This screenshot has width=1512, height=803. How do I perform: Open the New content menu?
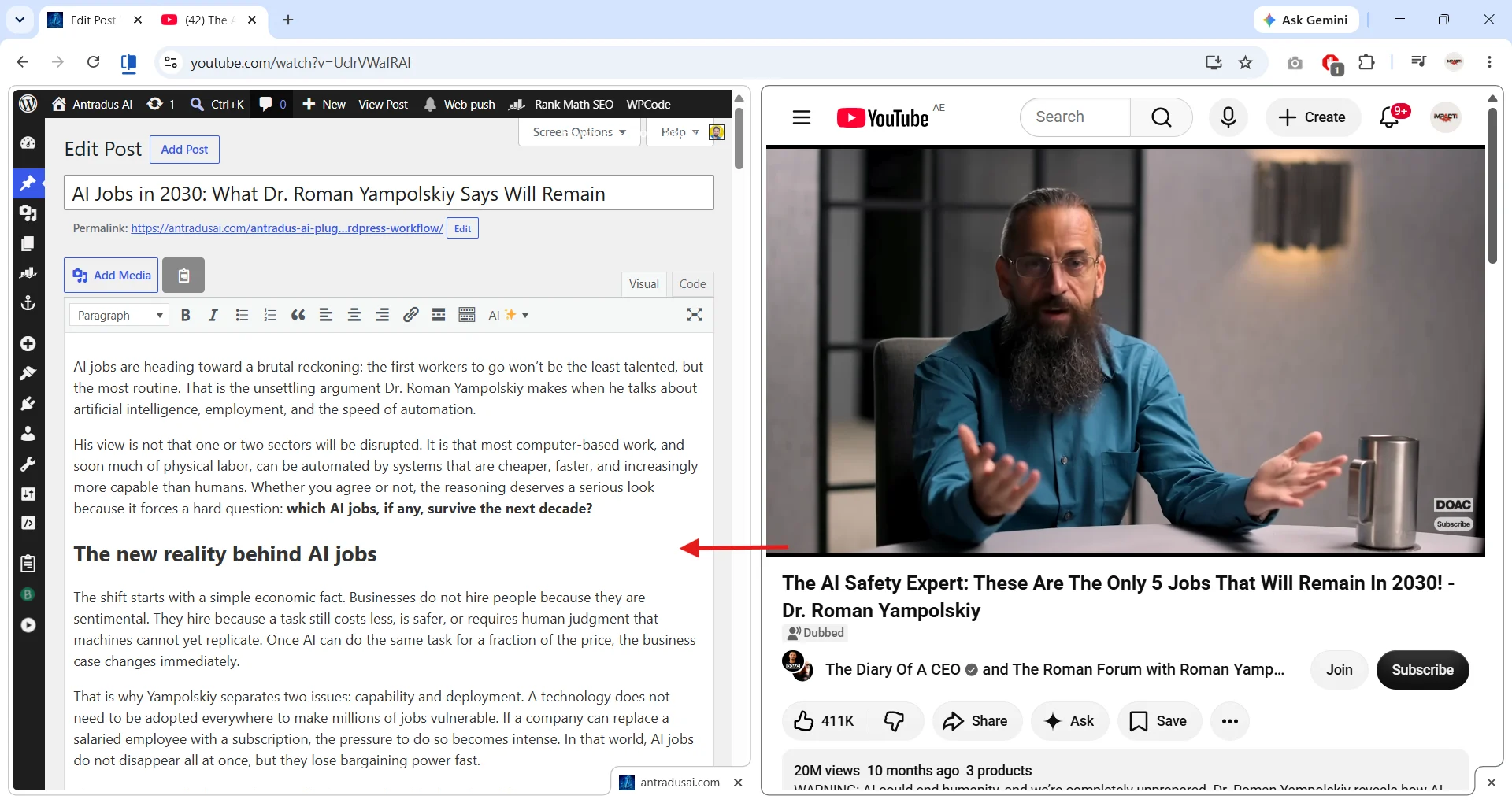click(324, 104)
